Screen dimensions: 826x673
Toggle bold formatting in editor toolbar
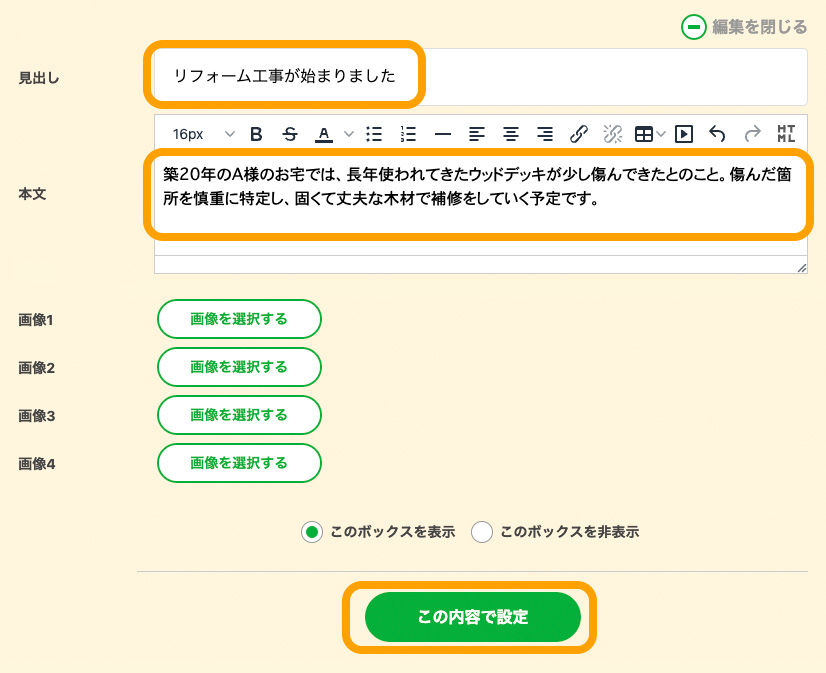click(x=256, y=134)
